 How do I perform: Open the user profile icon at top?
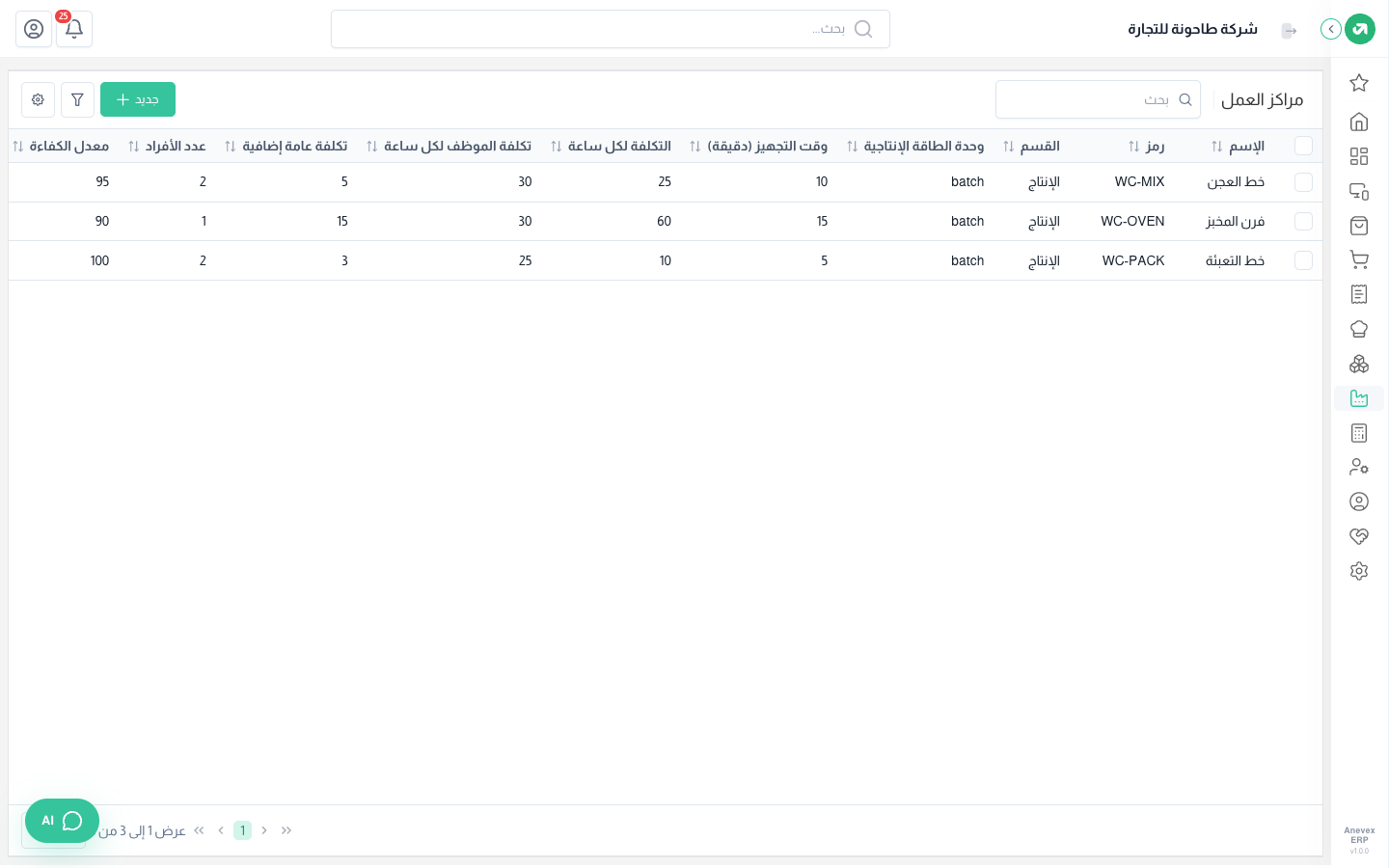coord(34,29)
